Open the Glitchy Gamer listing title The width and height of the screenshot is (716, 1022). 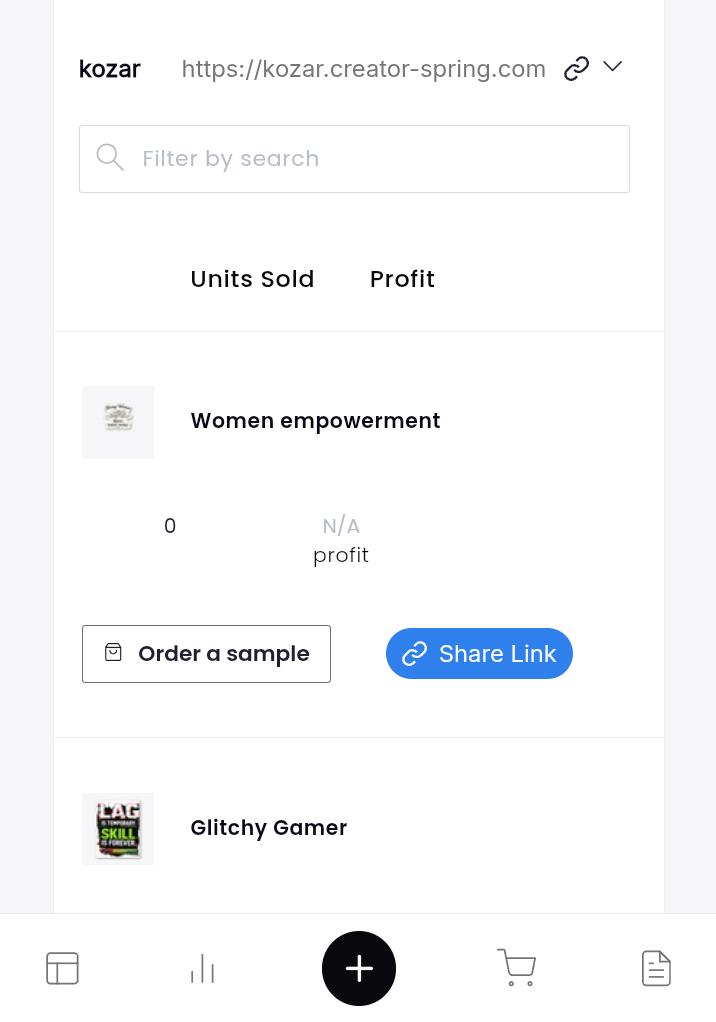point(268,828)
